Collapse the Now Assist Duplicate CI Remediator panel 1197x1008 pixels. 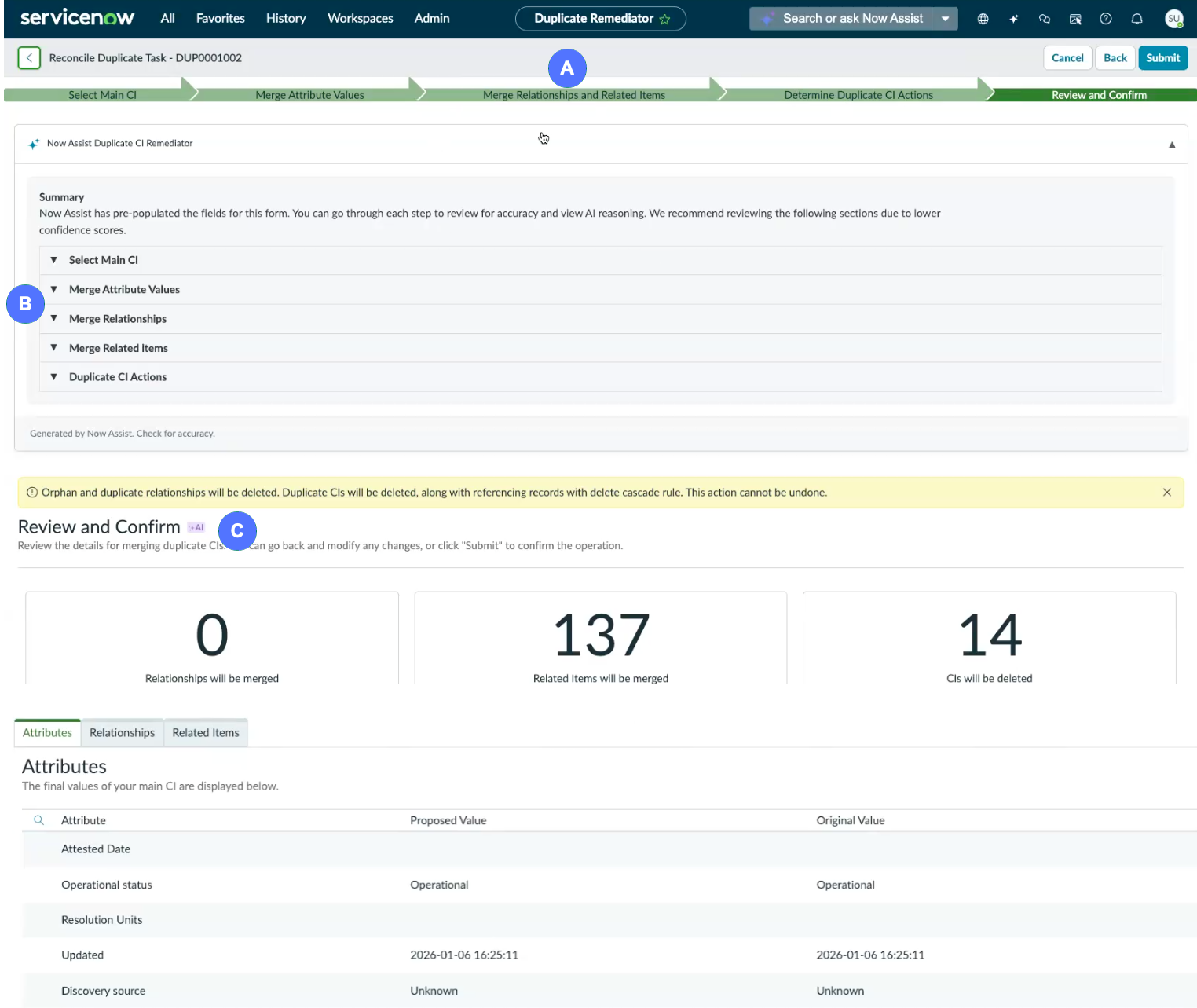tap(1172, 145)
